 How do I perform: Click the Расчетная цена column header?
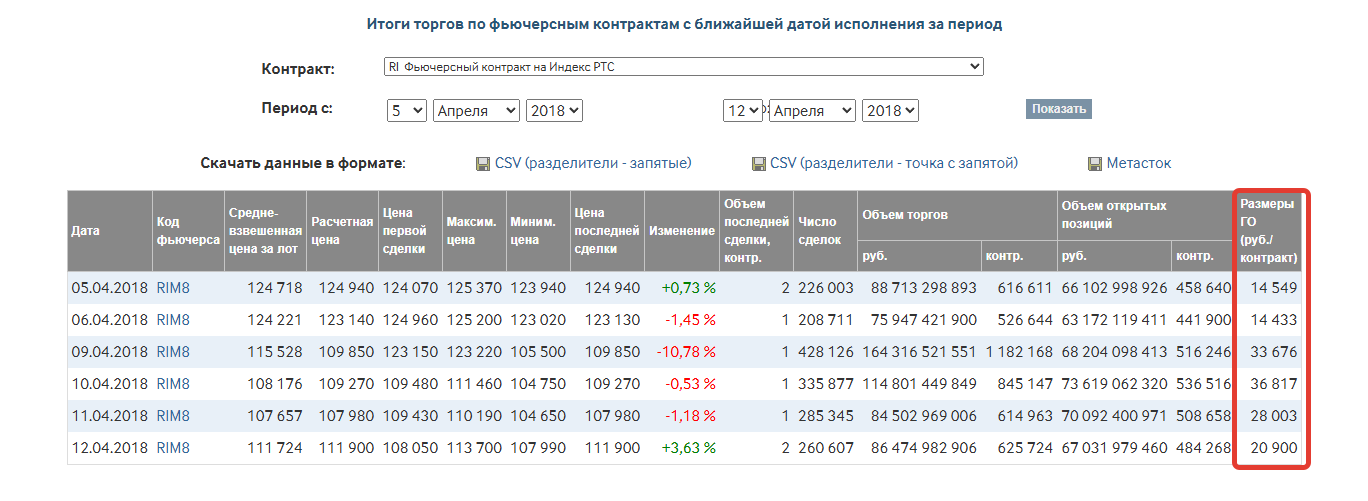[x=342, y=231]
